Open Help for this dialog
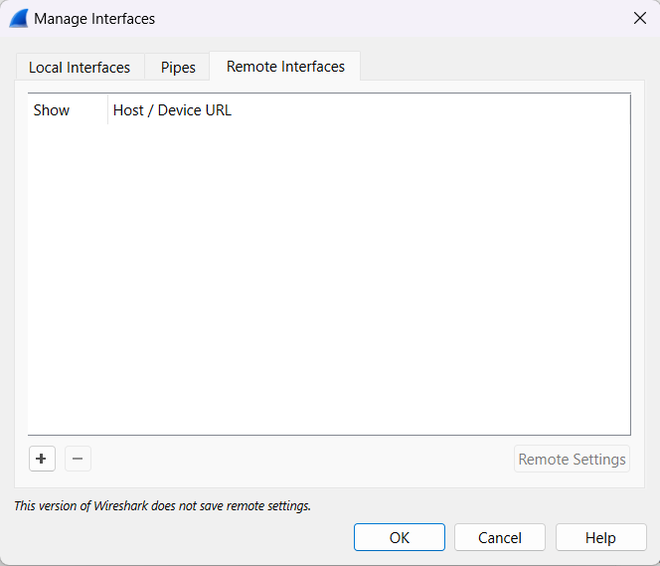Image resolution: width=660 pixels, height=566 pixels. pyautogui.click(x=600, y=537)
